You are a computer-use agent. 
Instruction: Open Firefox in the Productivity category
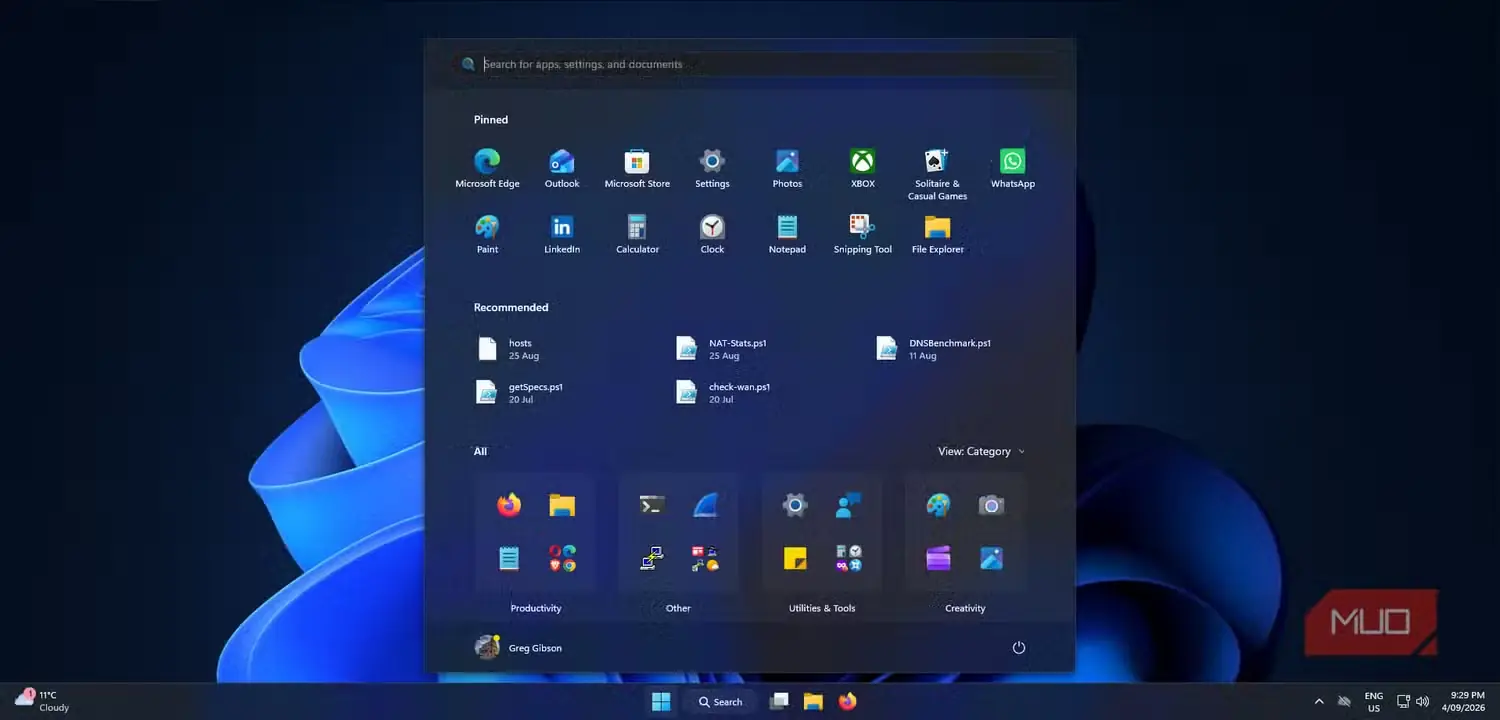tap(509, 505)
